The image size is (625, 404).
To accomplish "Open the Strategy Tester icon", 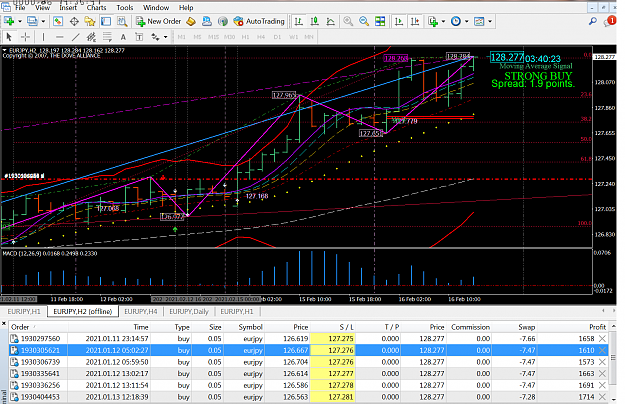I will click(x=122, y=21).
